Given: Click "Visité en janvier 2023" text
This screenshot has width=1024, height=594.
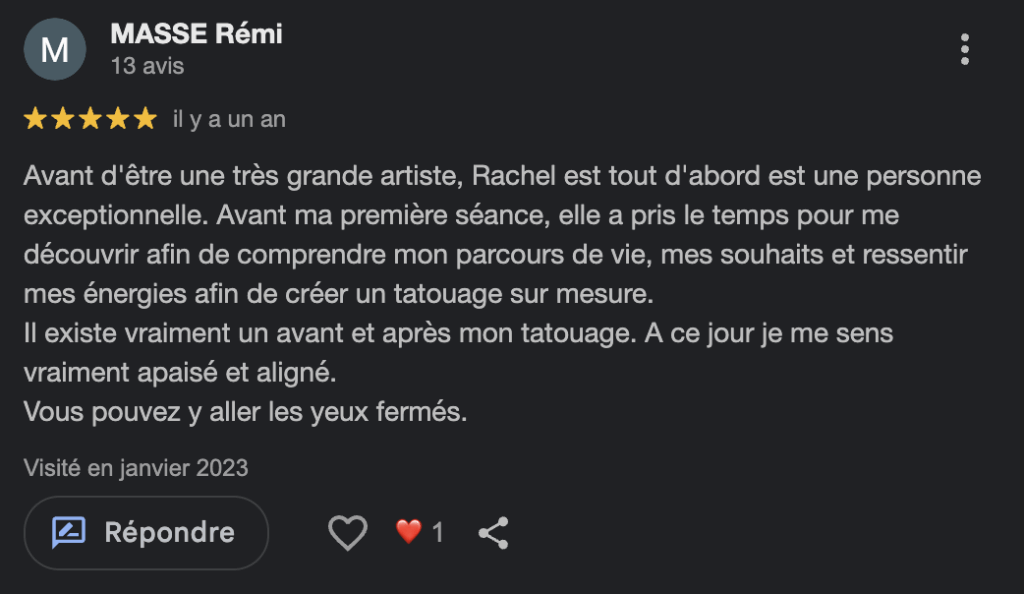Looking at the screenshot, I should click(135, 467).
